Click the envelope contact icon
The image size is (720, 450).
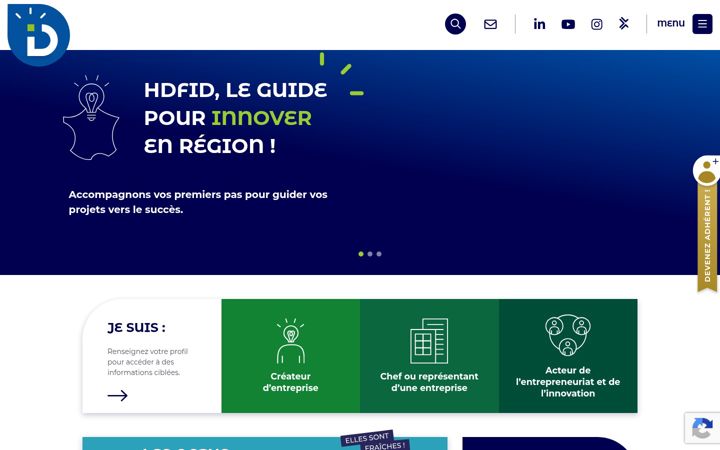[x=490, y=24]
